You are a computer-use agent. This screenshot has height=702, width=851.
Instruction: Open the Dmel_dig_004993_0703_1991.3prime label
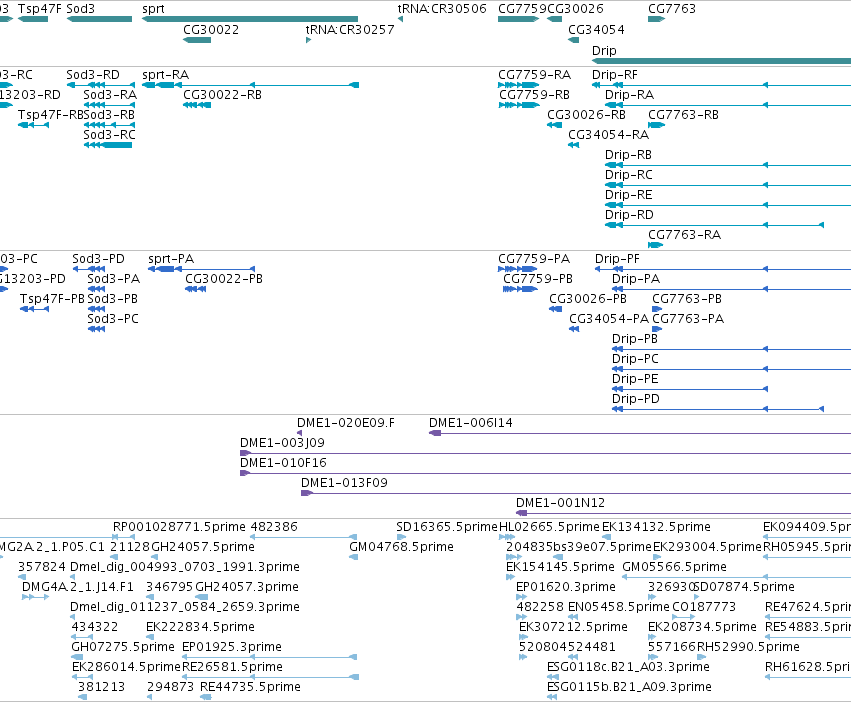185,567
